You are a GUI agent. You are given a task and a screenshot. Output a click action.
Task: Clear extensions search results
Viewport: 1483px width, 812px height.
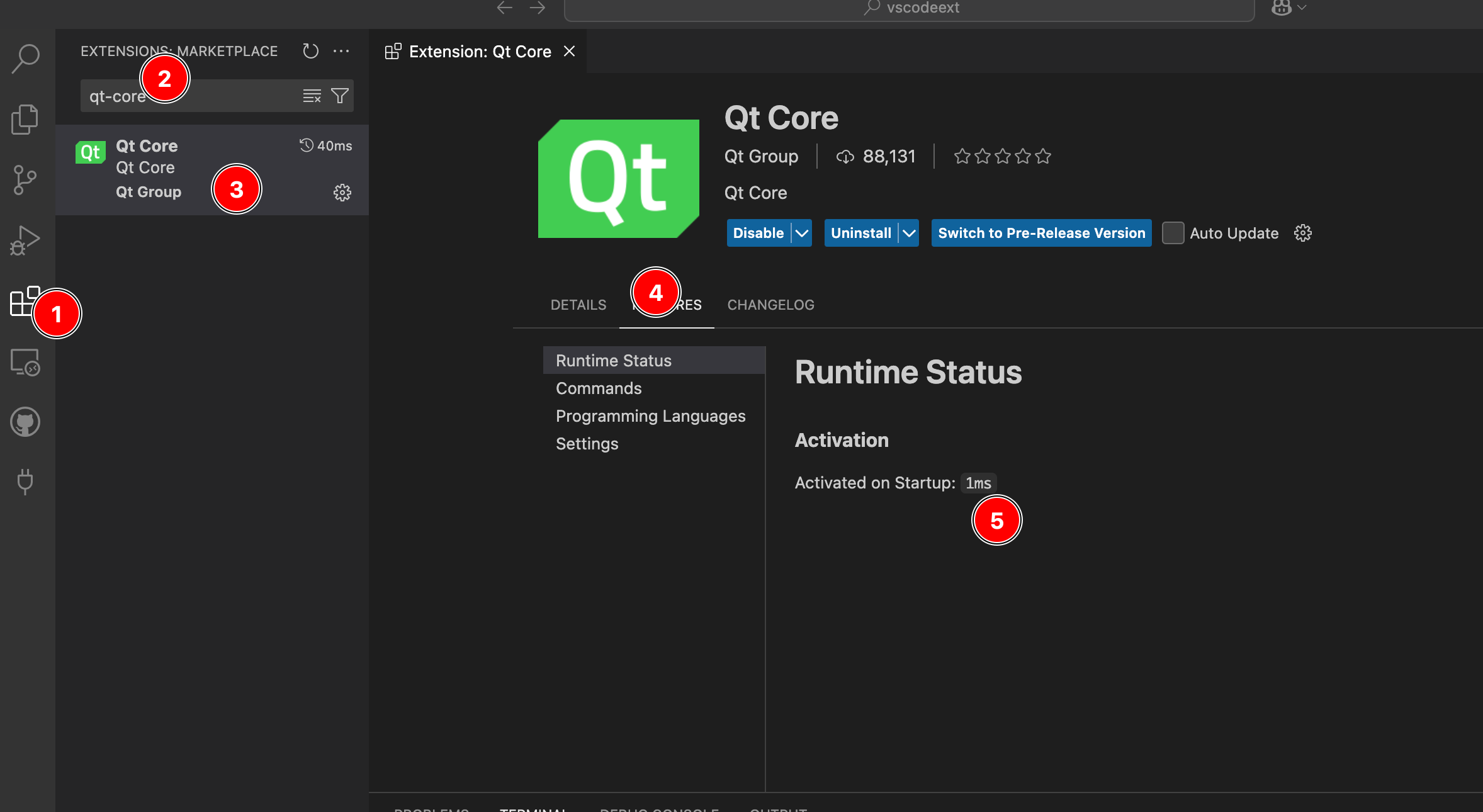312,96
